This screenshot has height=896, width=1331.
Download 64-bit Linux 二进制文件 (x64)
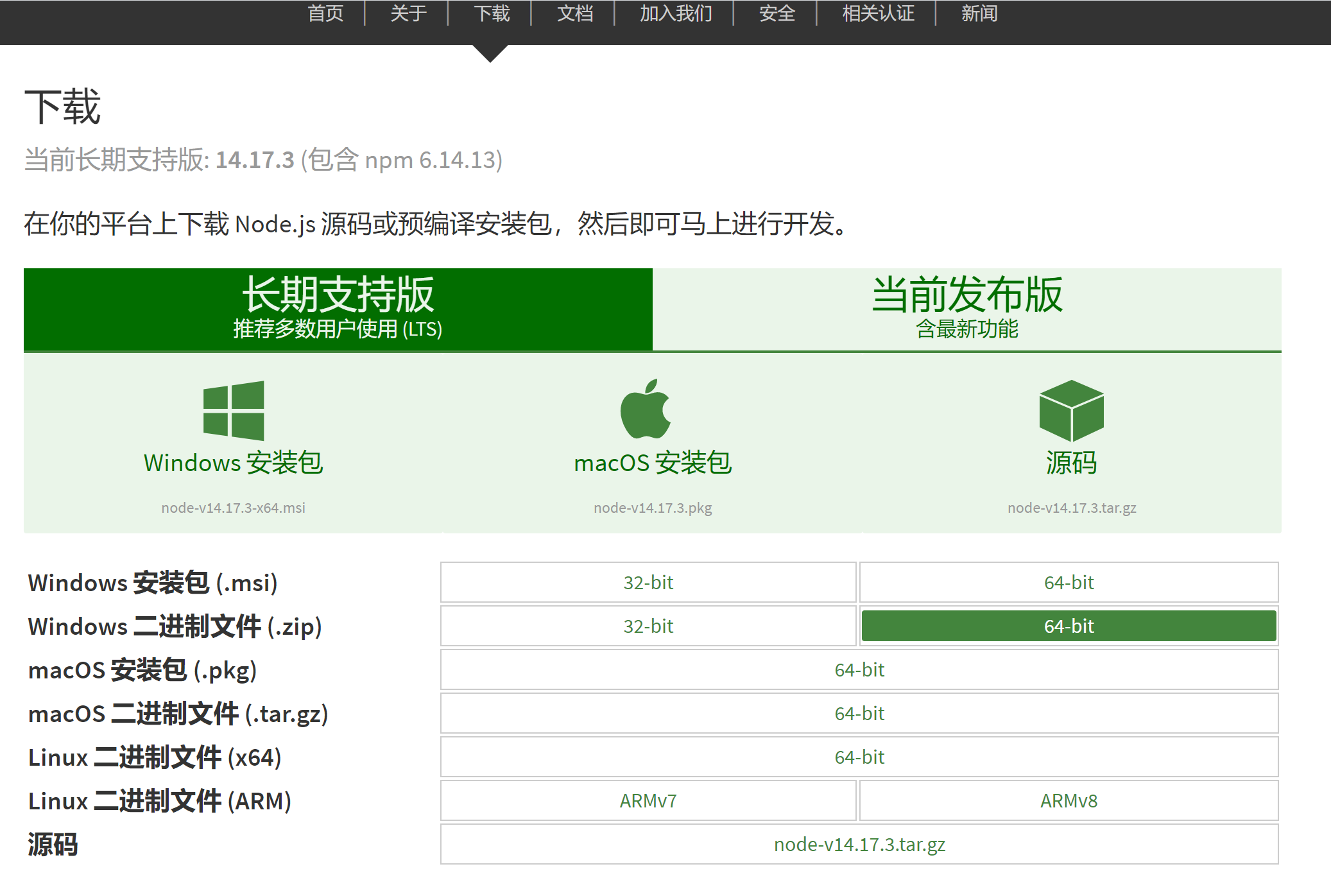coord(859,757)
